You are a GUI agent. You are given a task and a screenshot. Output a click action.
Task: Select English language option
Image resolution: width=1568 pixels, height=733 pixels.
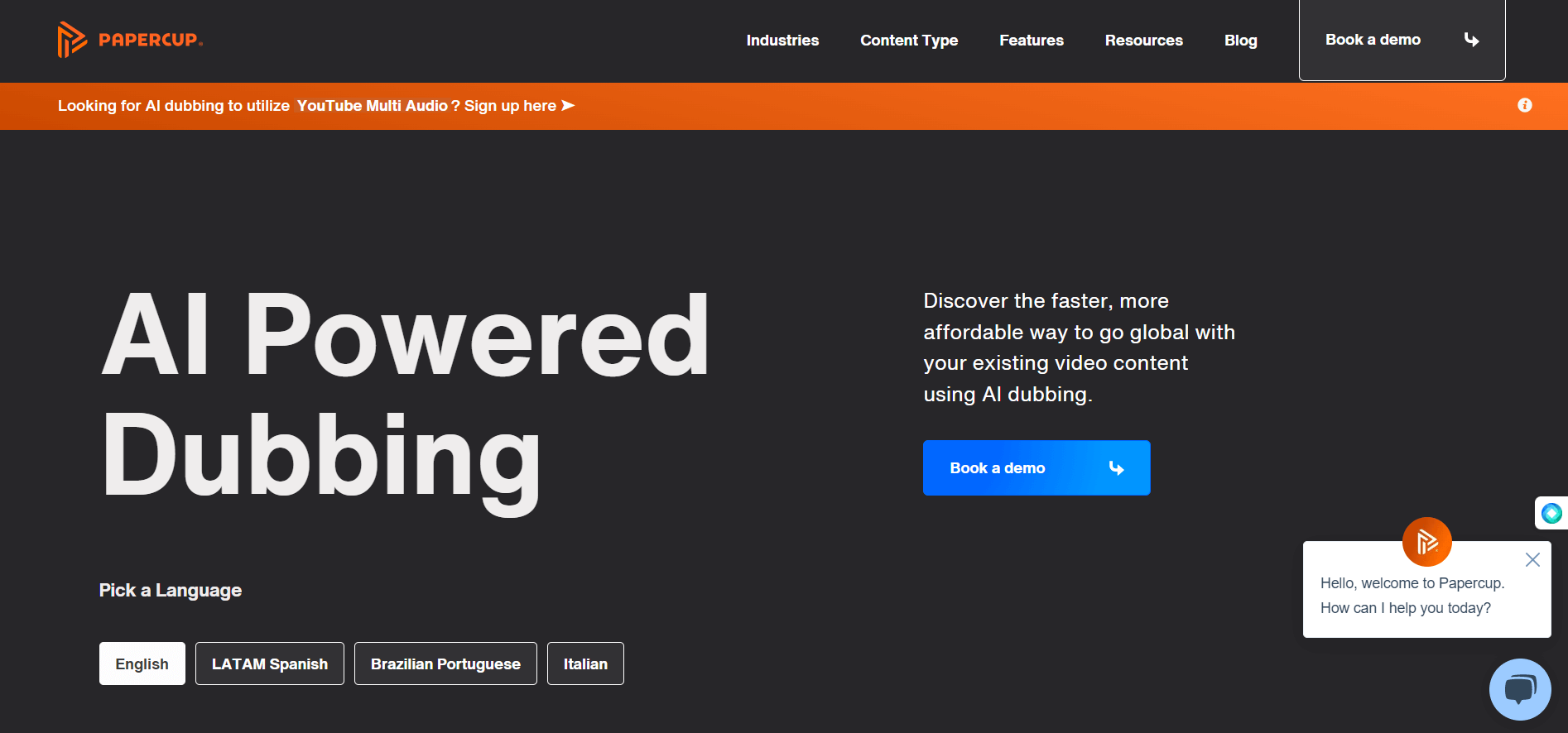click(x=142, y=664)
